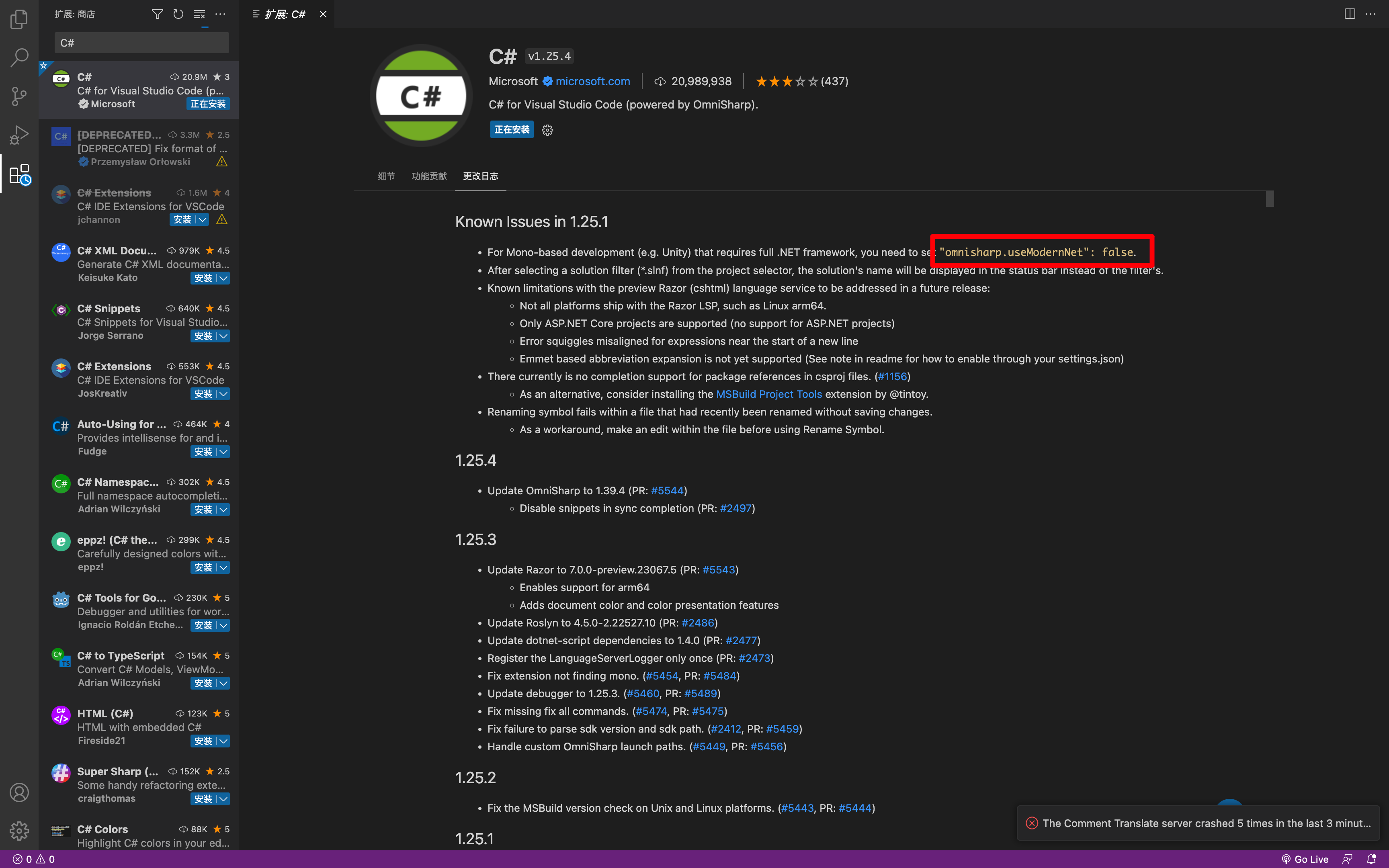Click the changelog scrollbar thumb
The width and height of the screenshot is (1389, 868).
click(x=1270, y=199)
